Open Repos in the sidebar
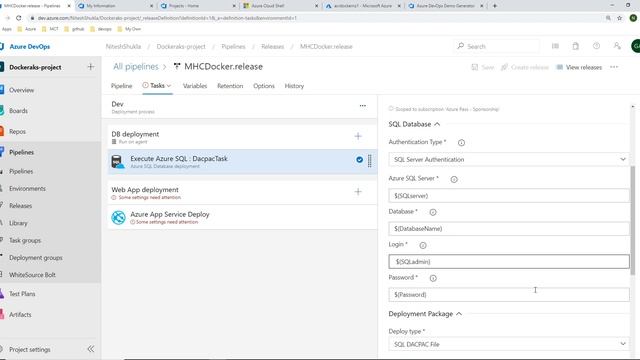This screenshot has width=640, height=360. [17, 131]
